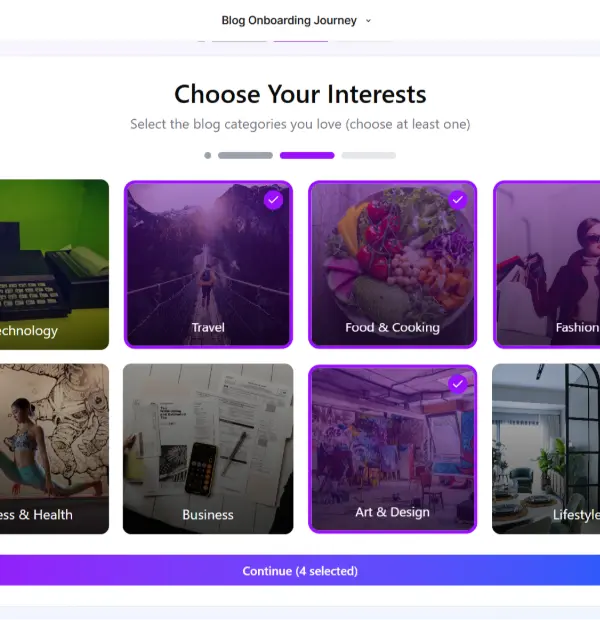The height and width of the screenshot is (620, 600).
Task: Jump to the last light-gray progress step
Action: [x=369, y=155]
